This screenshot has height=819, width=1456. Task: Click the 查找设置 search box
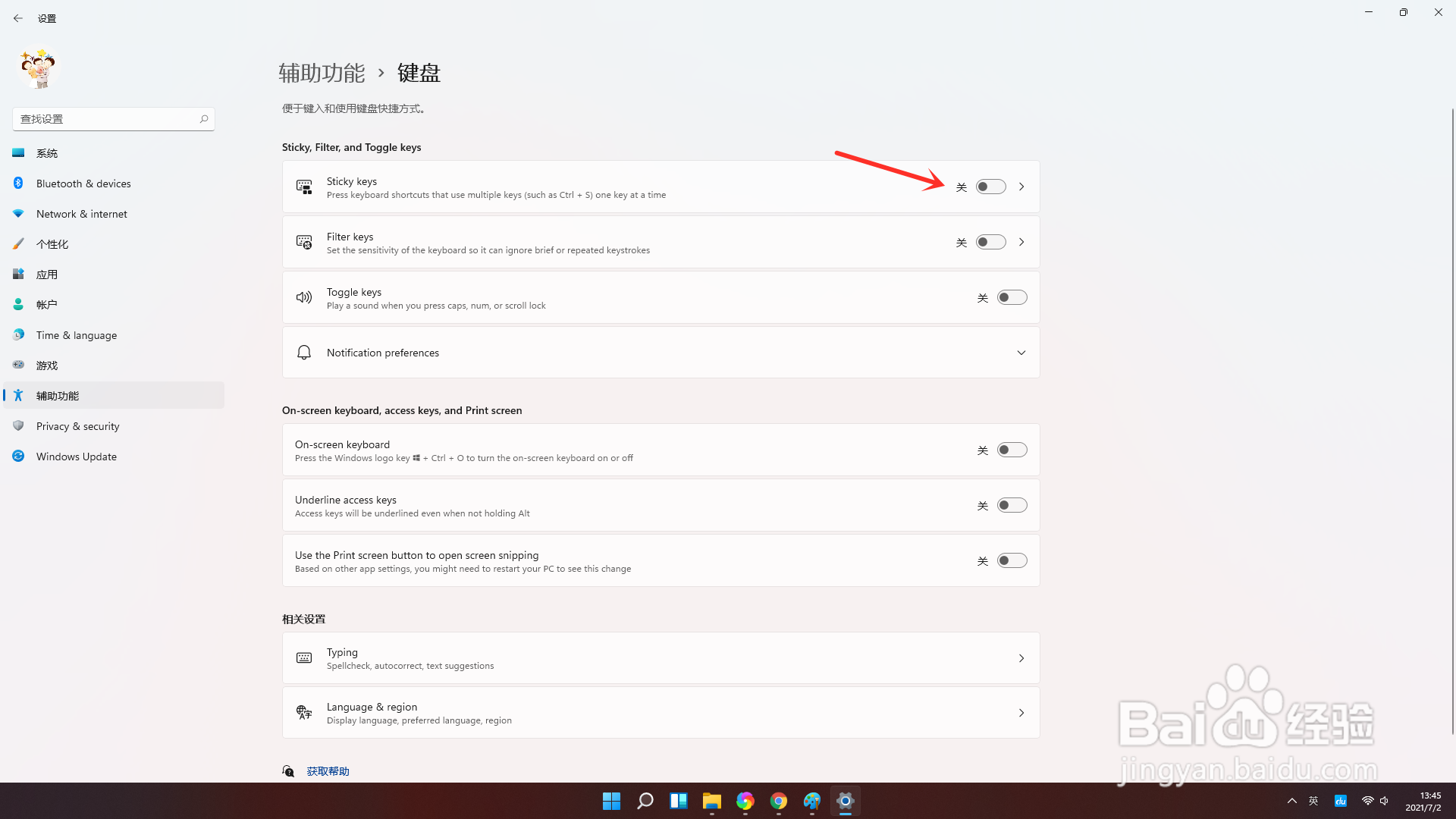click(x=106, y=118)
